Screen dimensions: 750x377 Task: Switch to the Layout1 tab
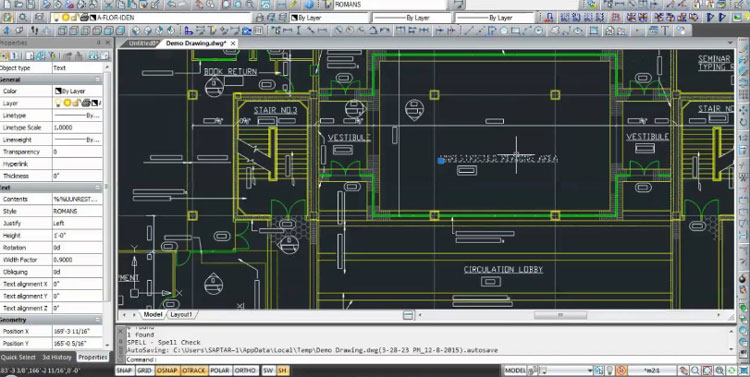click(x=181, y=314)
